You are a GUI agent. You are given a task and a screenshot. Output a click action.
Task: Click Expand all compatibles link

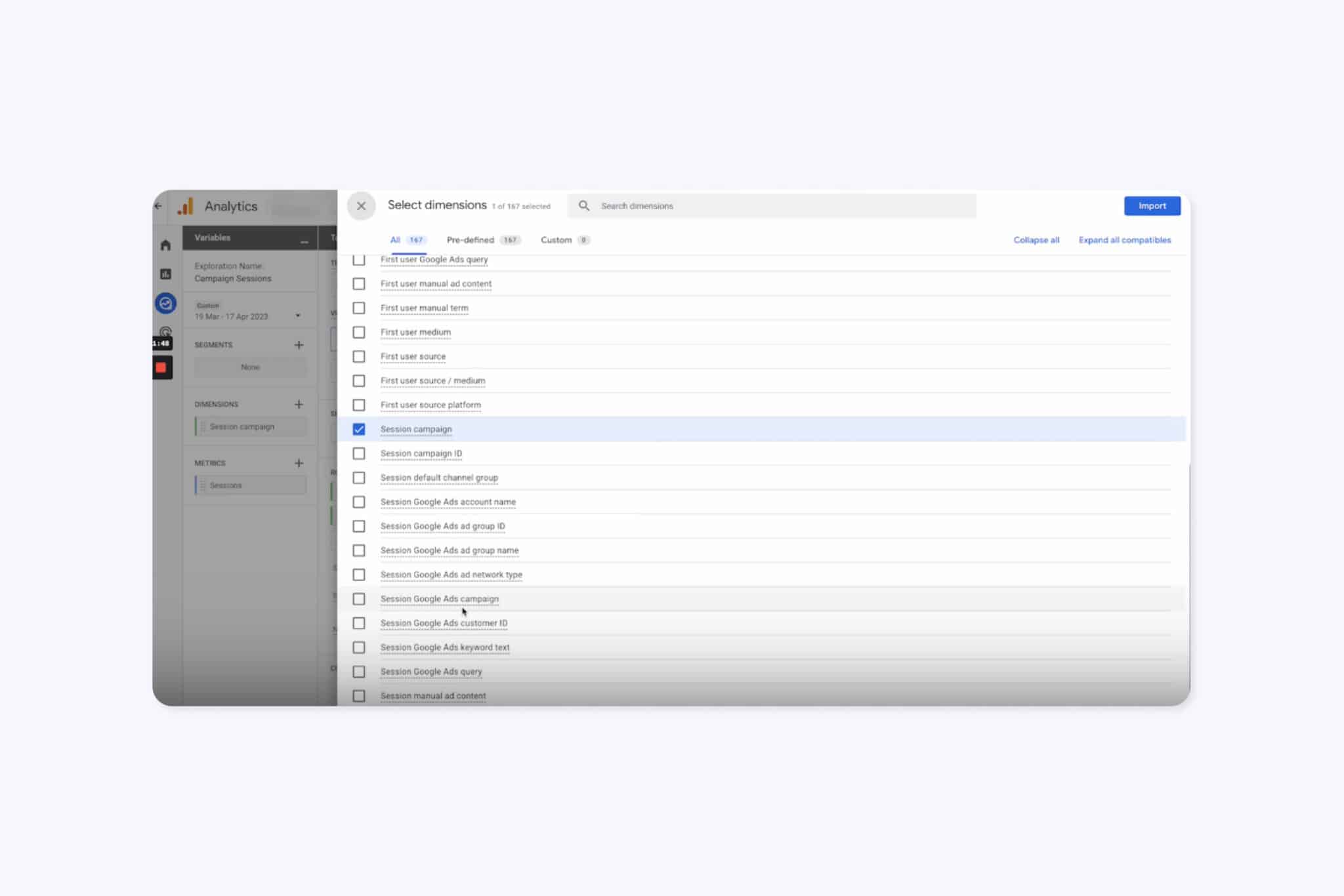coord(1124,240)
